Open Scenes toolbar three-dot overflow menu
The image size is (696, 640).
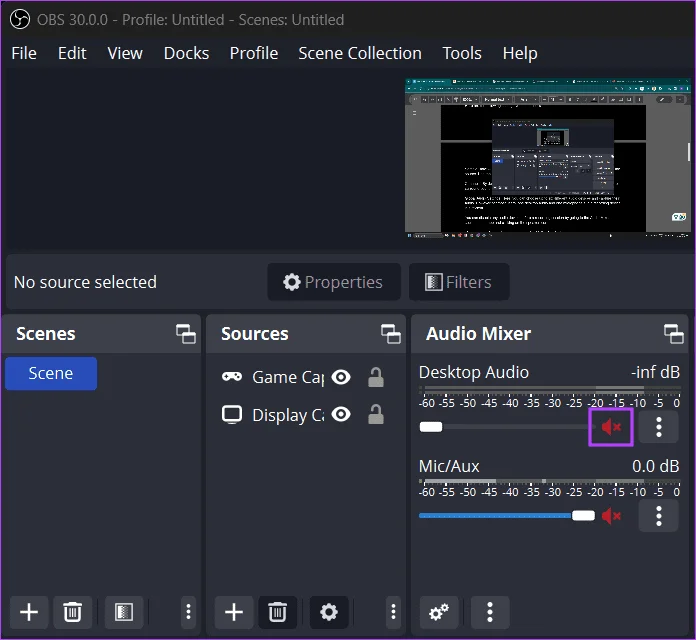tap(188, 612)
